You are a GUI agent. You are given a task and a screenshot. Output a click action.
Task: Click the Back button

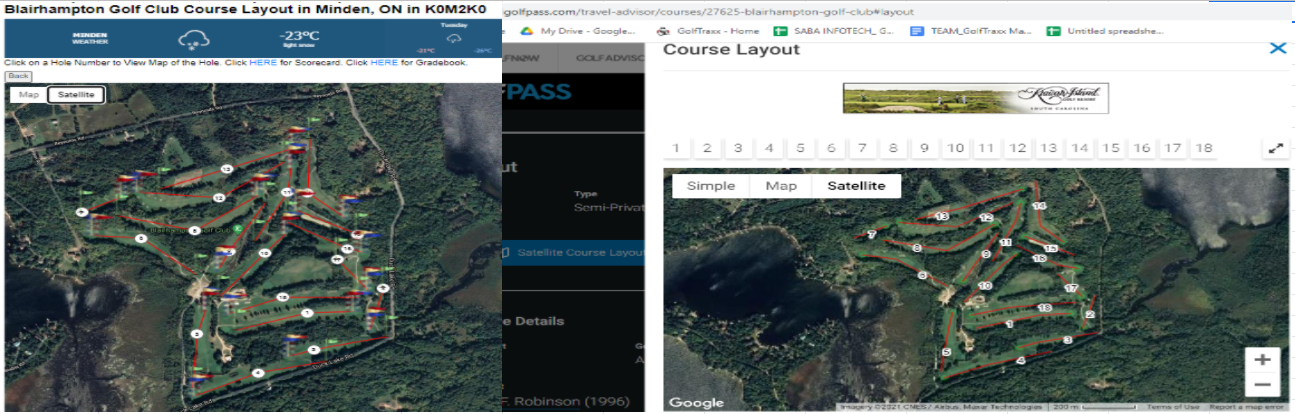point(17,76)
